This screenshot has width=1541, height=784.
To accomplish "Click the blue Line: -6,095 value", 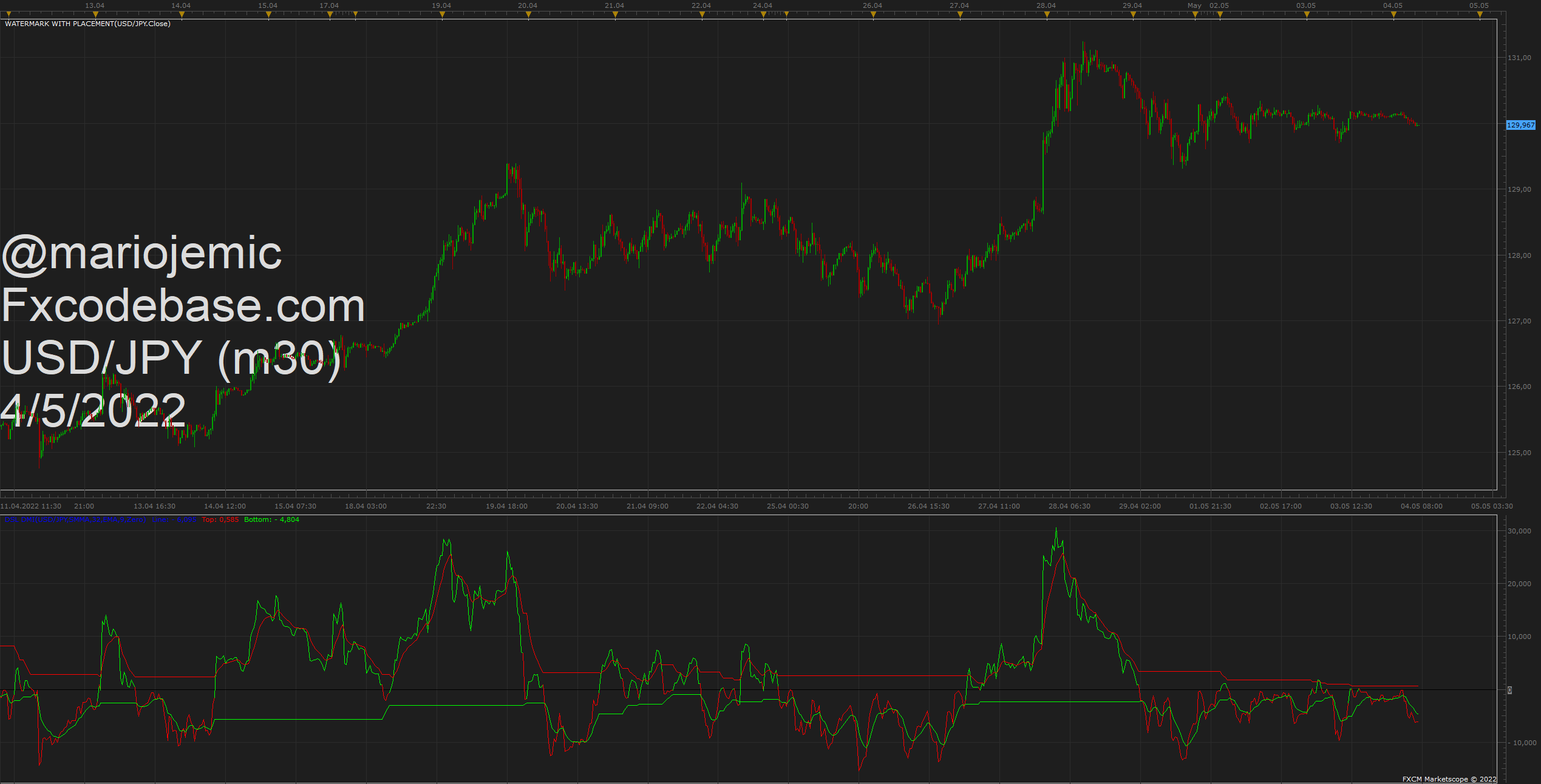I will [174, 519].
